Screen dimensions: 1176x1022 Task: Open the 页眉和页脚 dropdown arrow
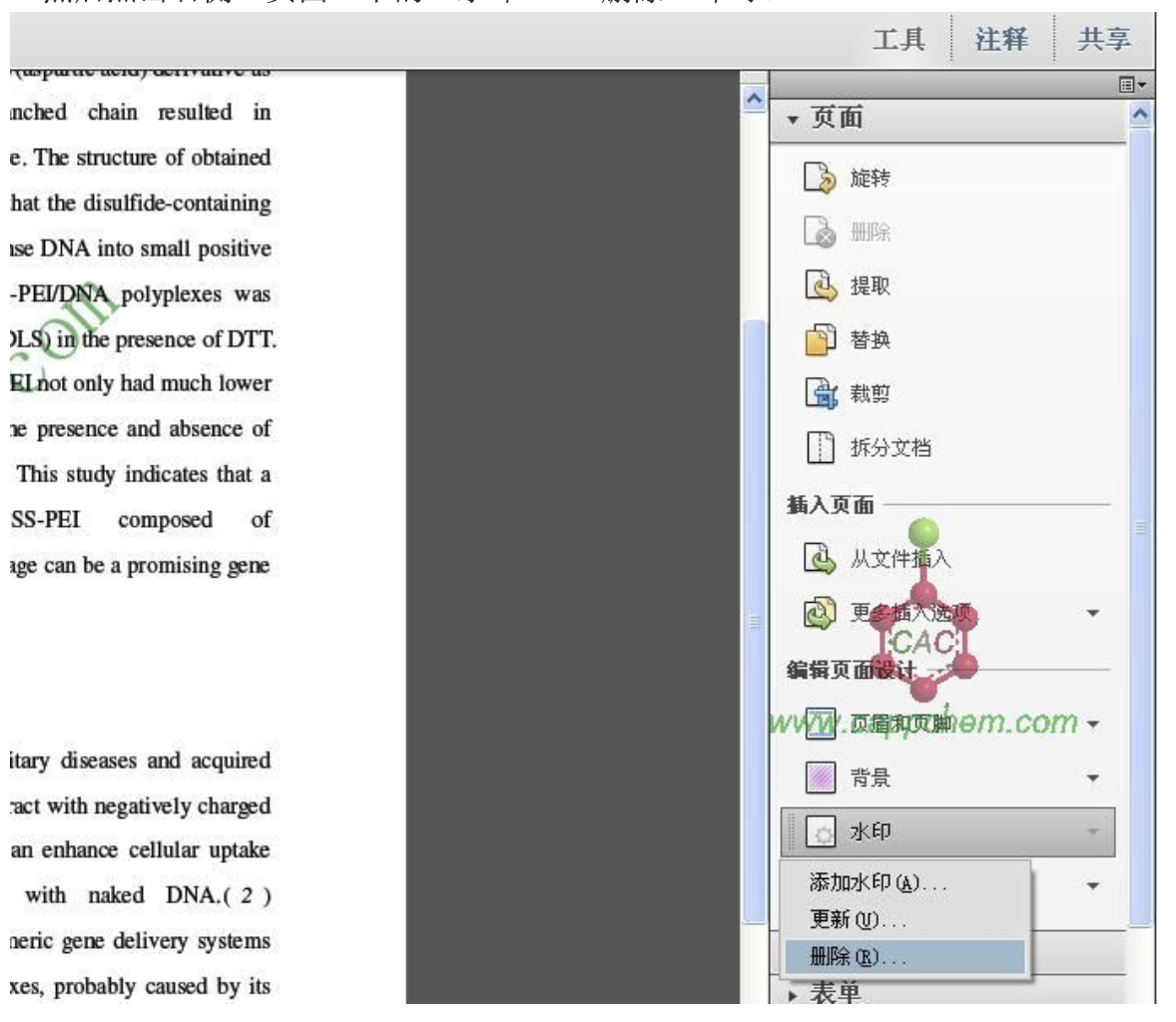(1093, 725)
